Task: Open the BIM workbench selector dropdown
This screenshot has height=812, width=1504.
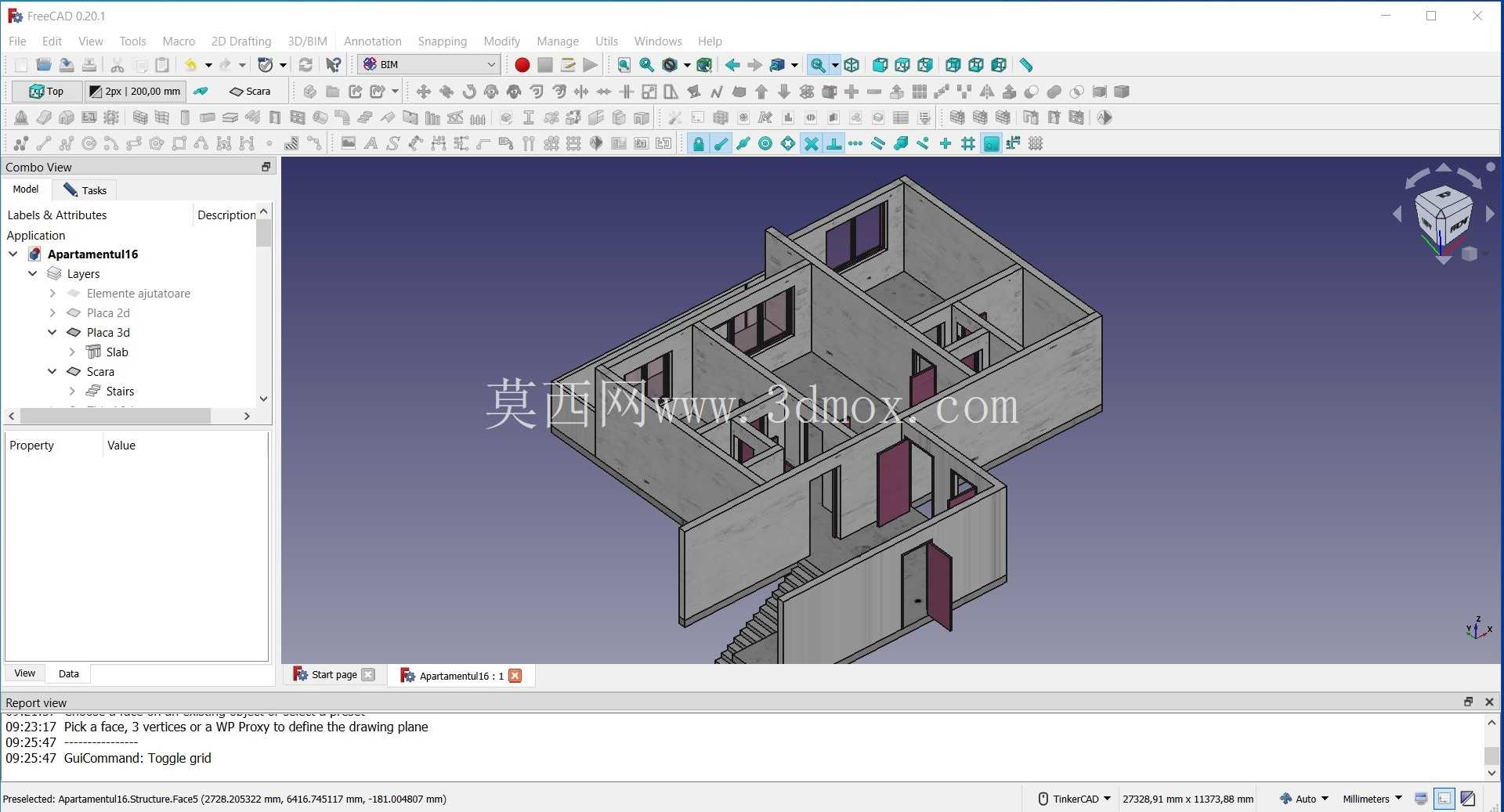Action: (429, 65)
